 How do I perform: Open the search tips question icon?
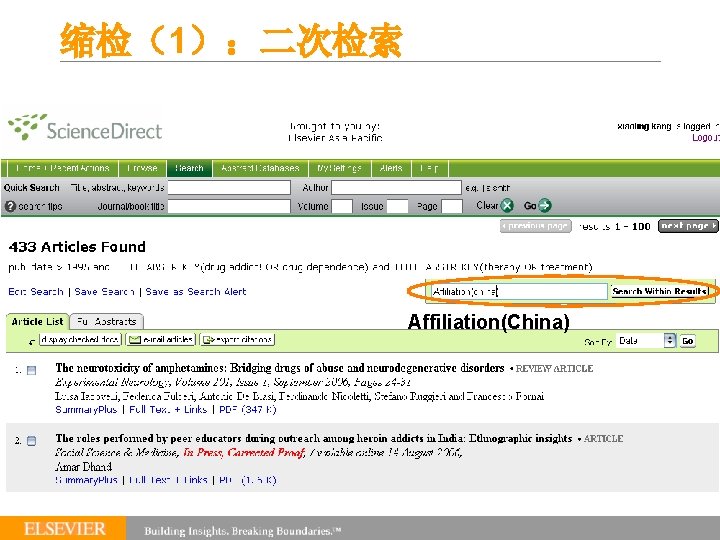coord(10,207)
